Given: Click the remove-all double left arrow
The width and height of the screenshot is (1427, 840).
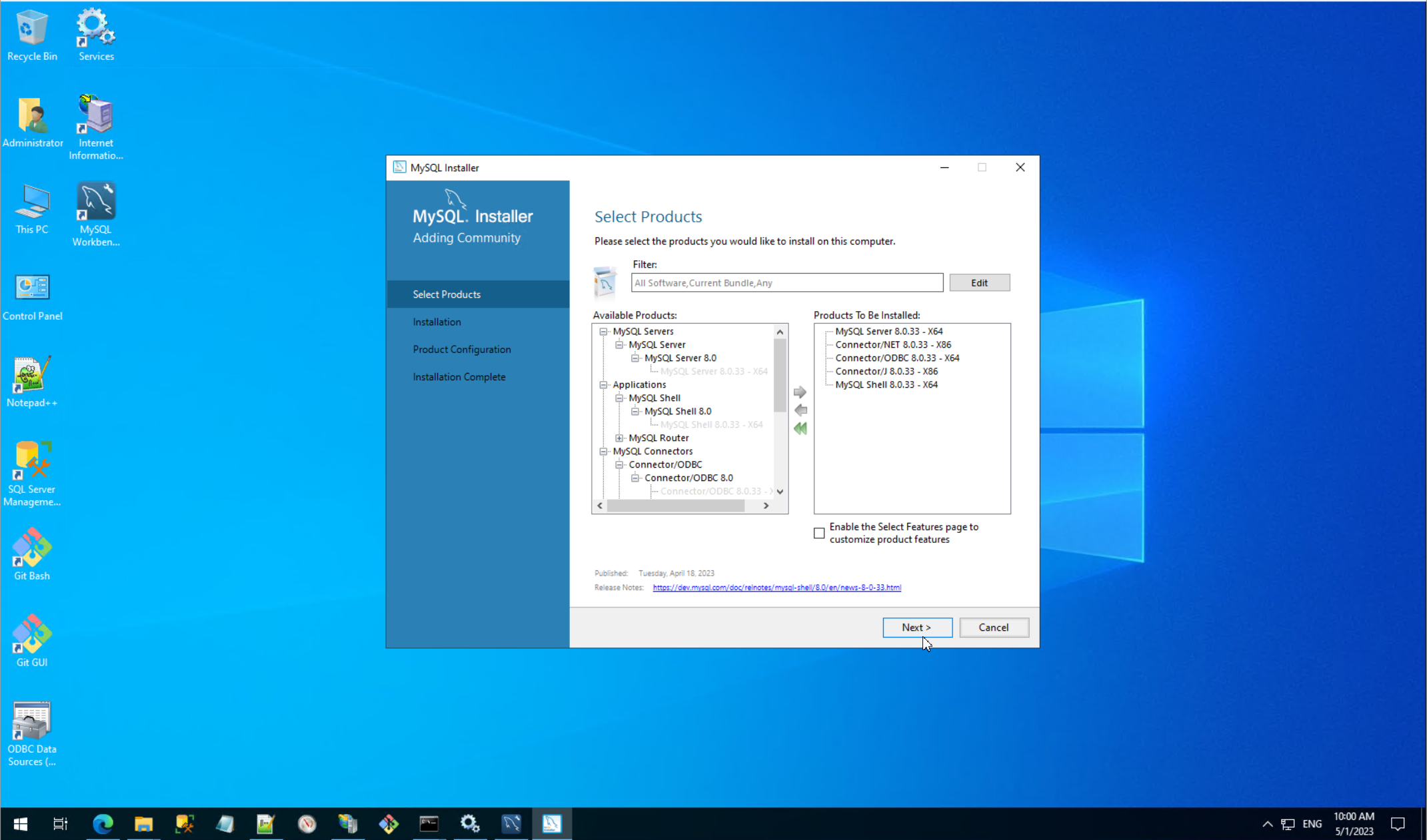Looking at the screenshot, I should coord(800,428).
